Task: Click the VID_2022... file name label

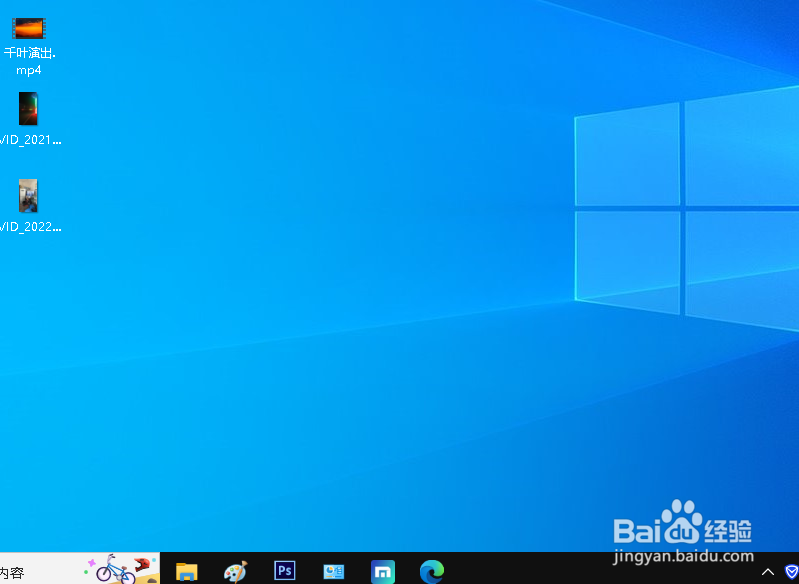Action: 31,227
